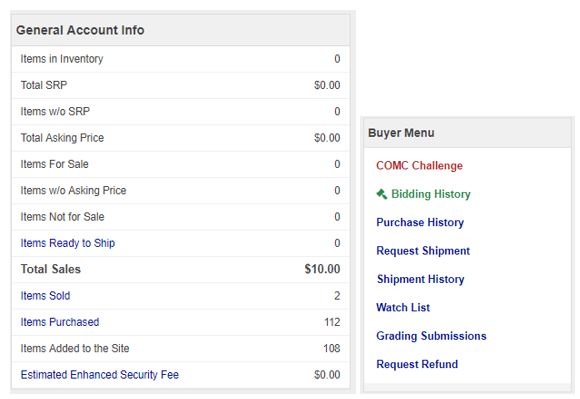Click the gavel icon beside Bidding History

point(381,194)
